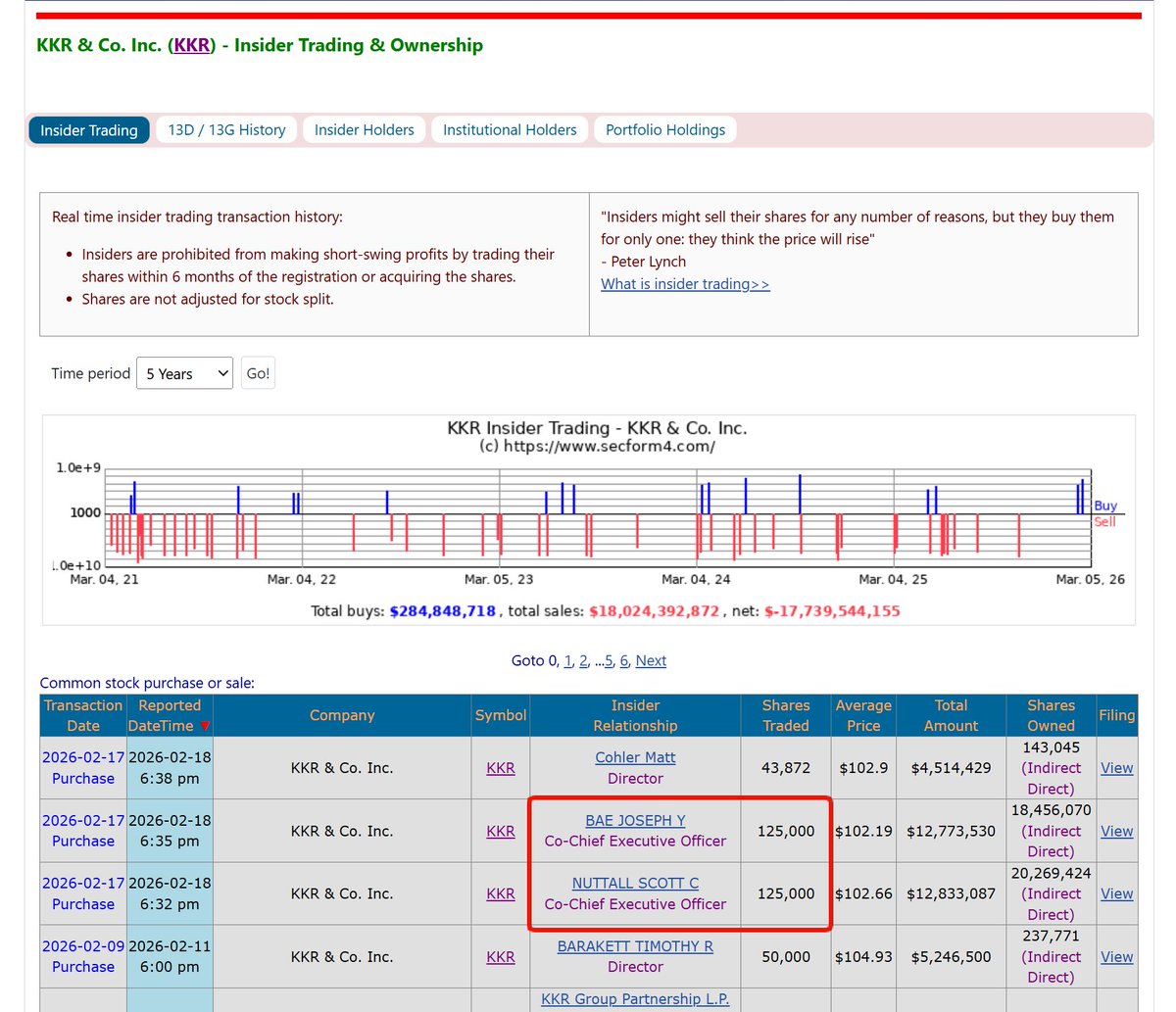Viewport: 1176px width, 1012px height.
Task: Sort by the Insider Relationship column header
Action: coord(635,715)
